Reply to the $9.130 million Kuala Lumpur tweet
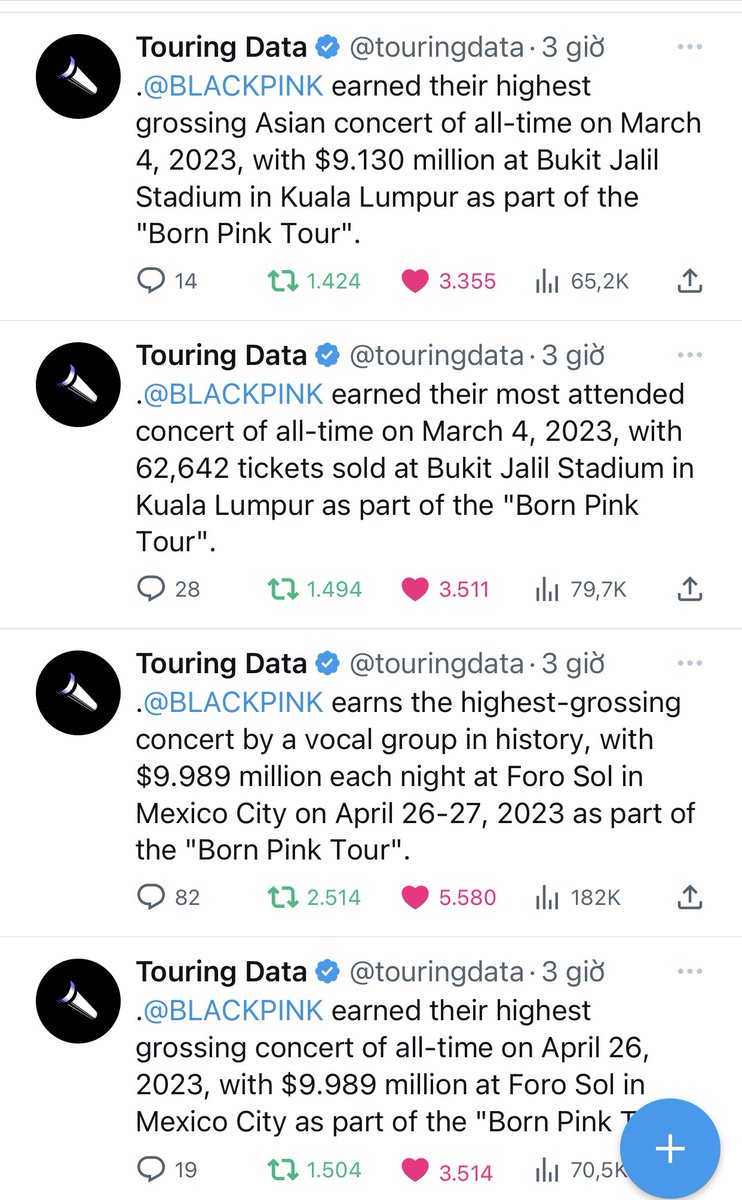 (150, 282)
